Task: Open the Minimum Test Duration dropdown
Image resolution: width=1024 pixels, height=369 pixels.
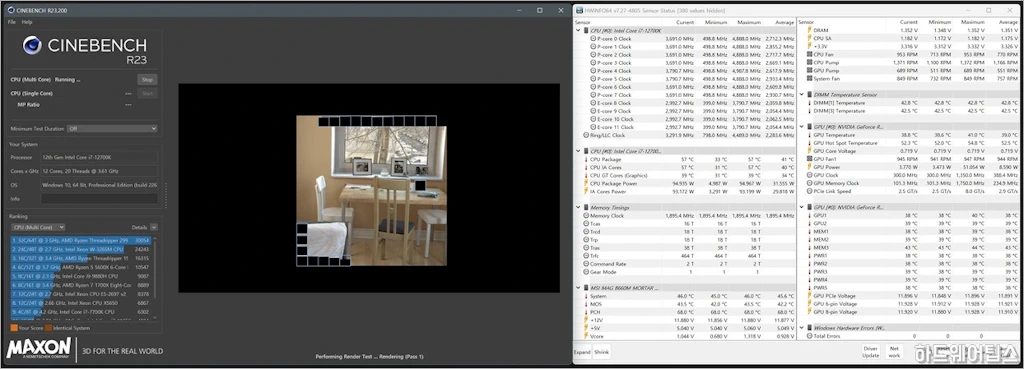Action: (112, 129)
